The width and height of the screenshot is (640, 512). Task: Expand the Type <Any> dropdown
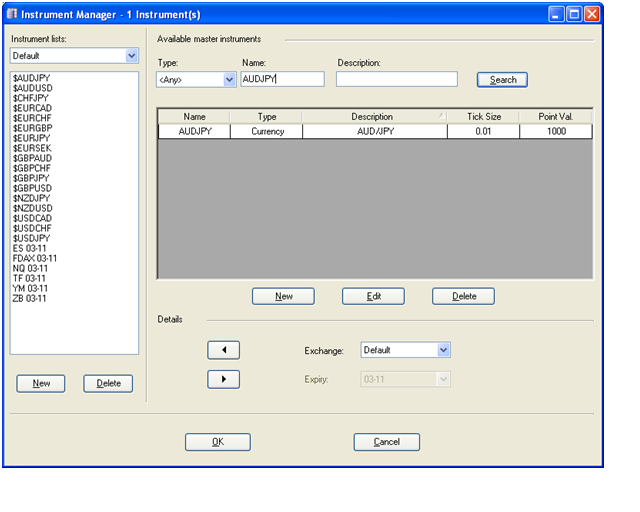pos(229,80)
